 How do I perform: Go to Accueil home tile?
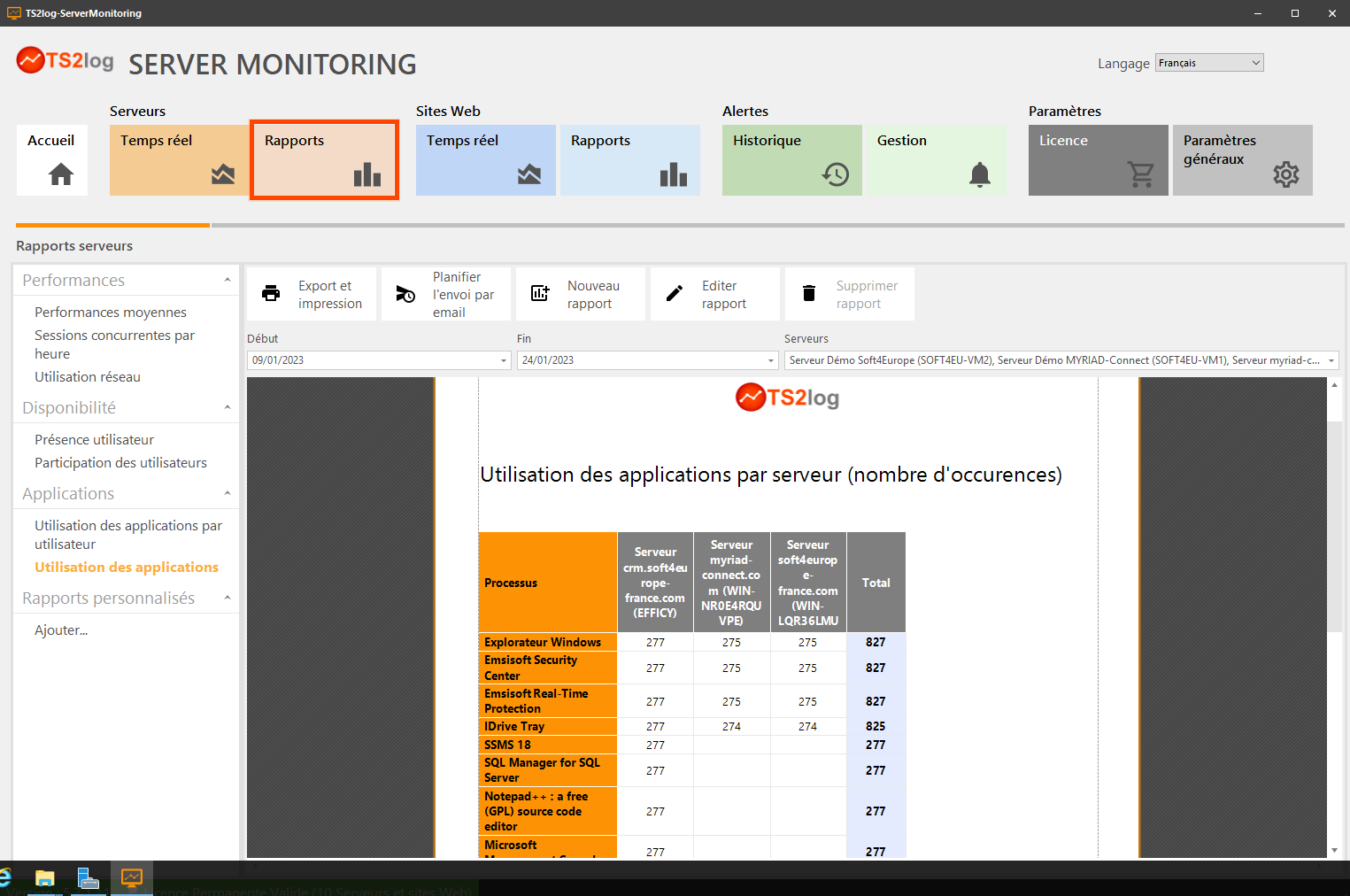pos(51,160)
